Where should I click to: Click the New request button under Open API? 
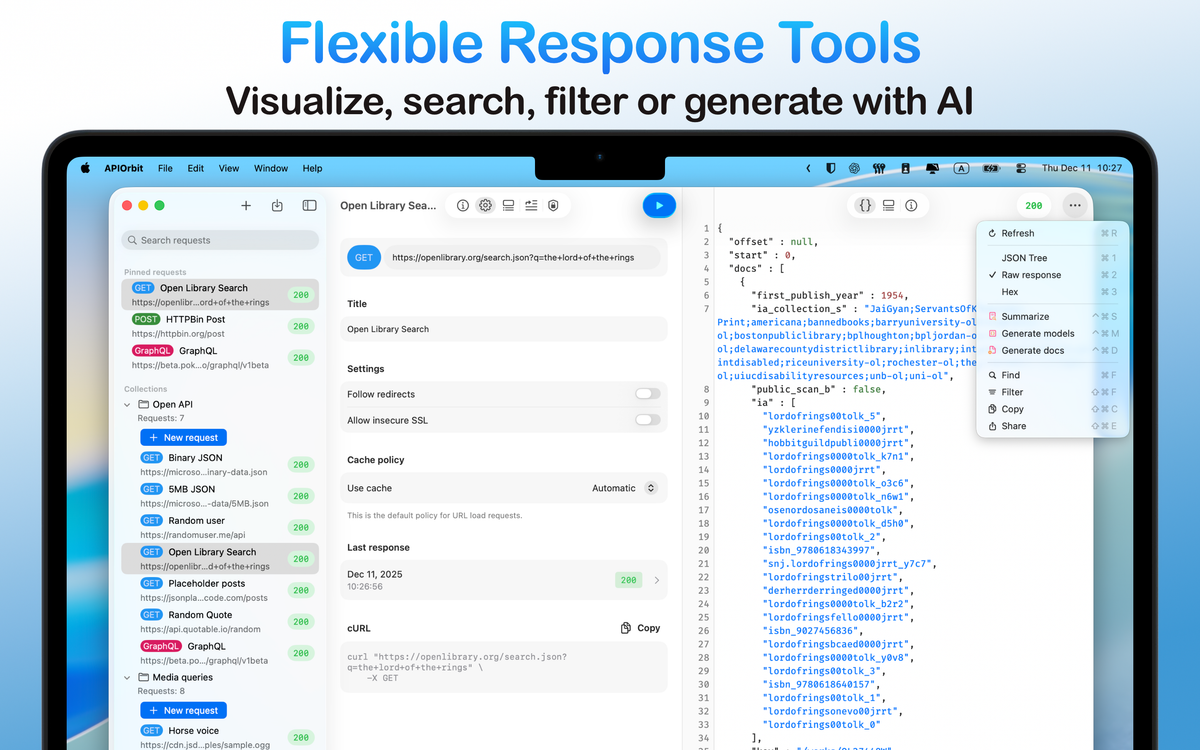click(183, 437)
